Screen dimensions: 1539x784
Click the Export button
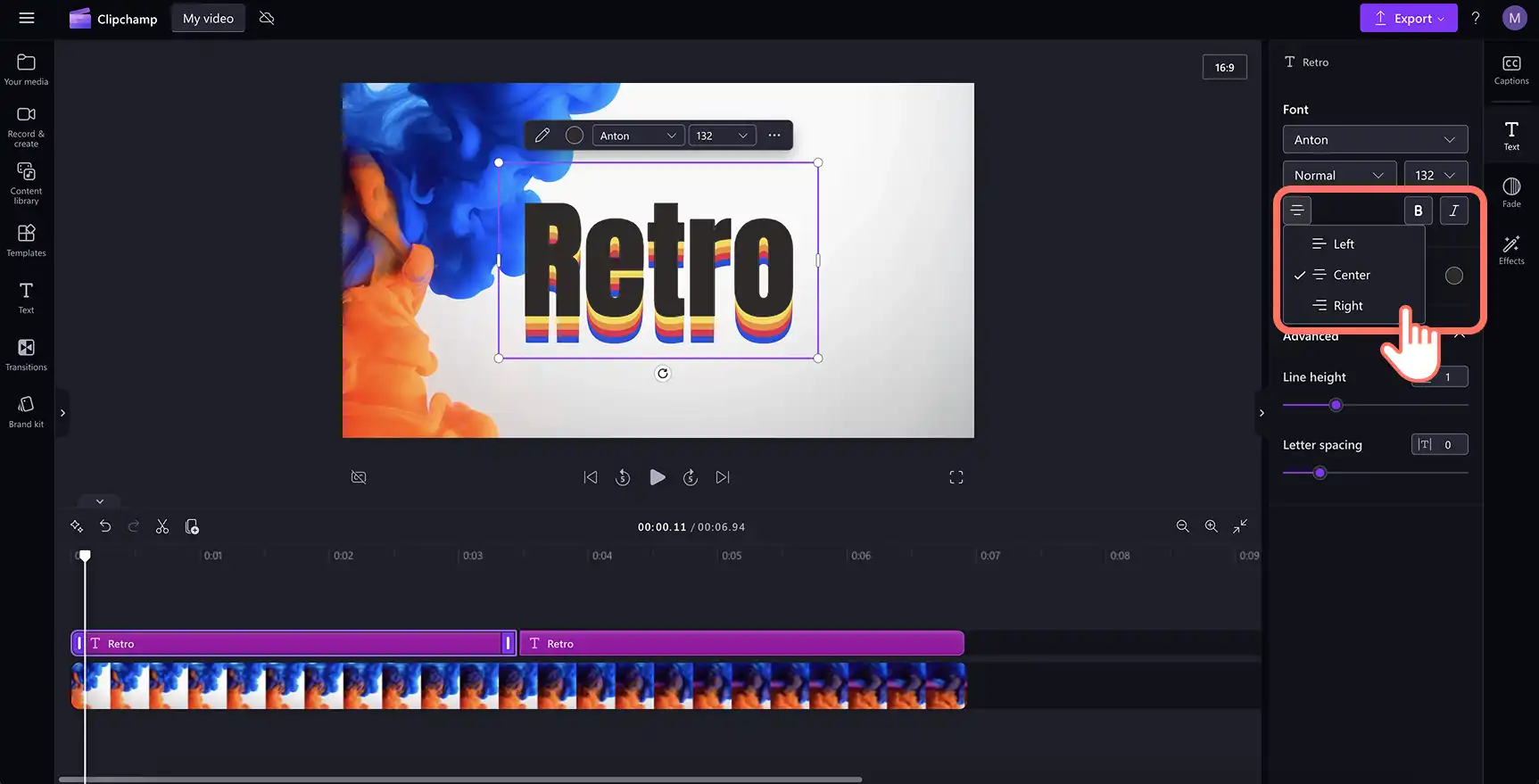[1408, 18]
